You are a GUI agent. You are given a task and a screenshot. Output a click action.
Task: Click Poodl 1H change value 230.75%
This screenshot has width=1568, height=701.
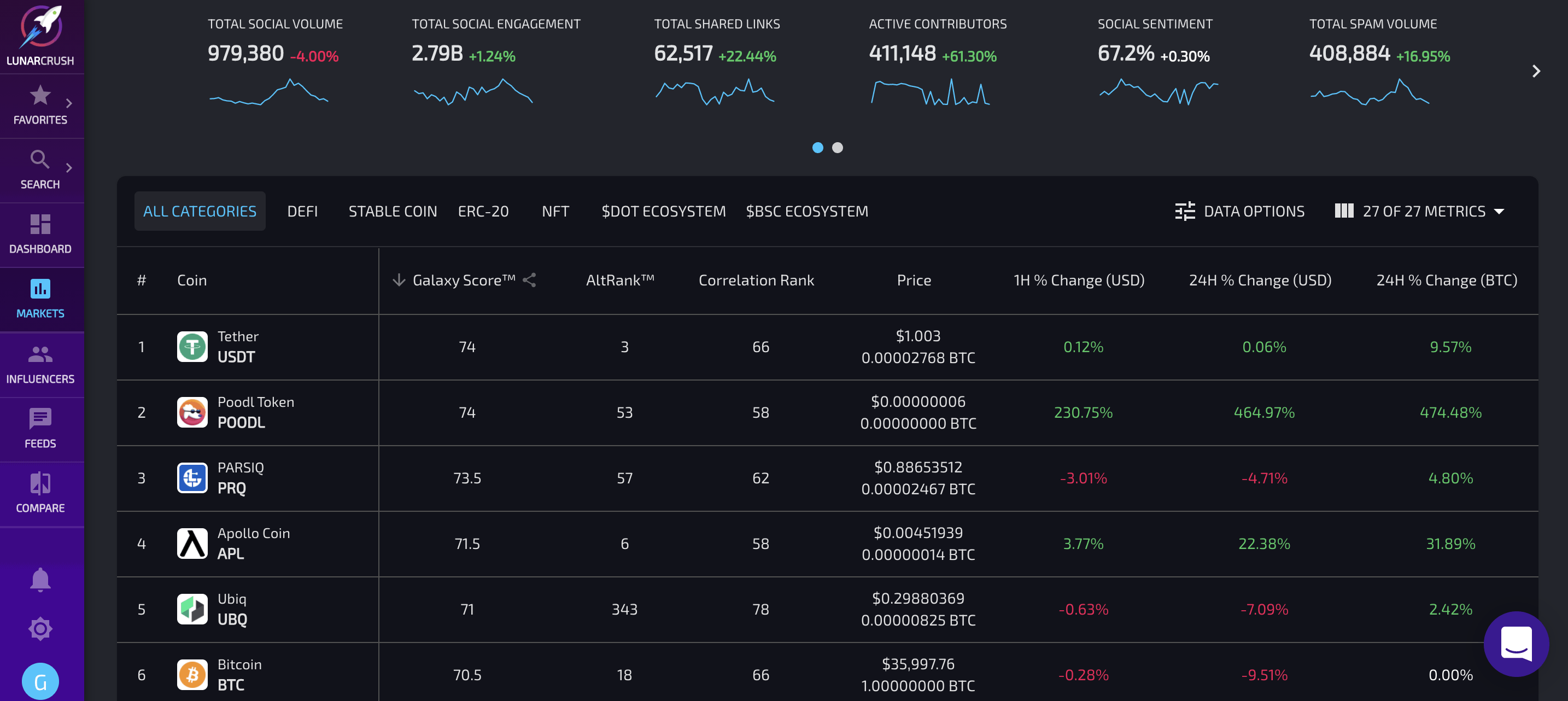pyautogui.click(x=1083, y=412)
